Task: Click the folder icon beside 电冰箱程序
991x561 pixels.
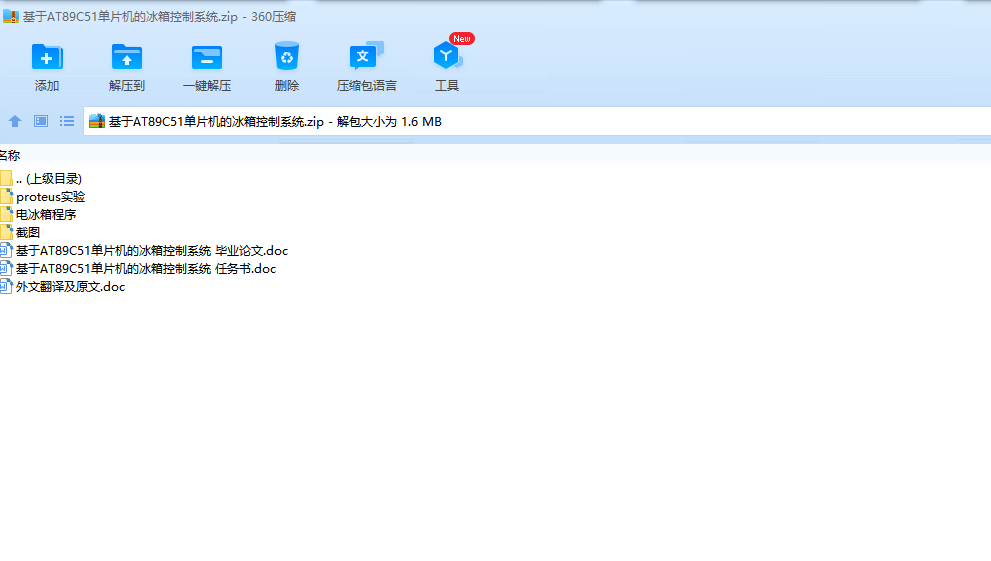Action: pos(6,215)
